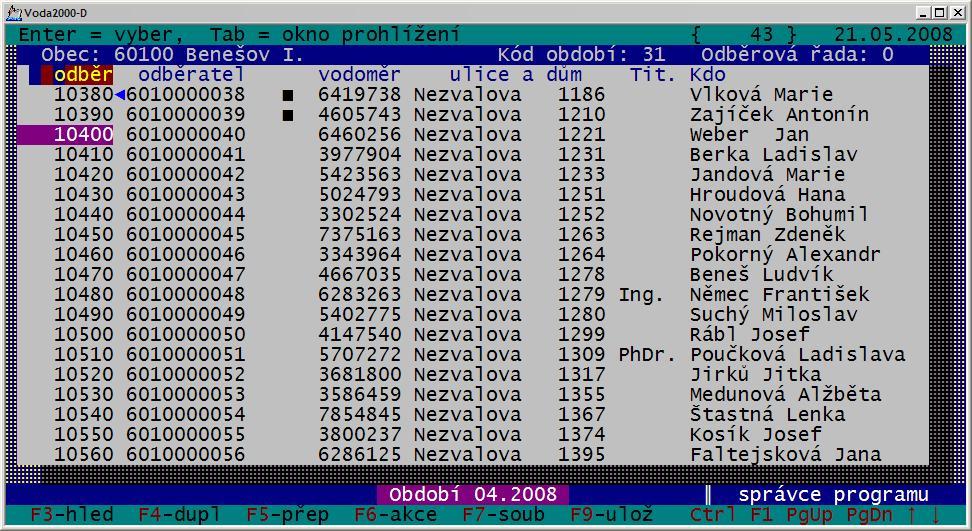The height and width of the screenshot is (531, 972).
Task: Toggle the black square marker in Vlková Marie row
Action: [x=288, y=96]
